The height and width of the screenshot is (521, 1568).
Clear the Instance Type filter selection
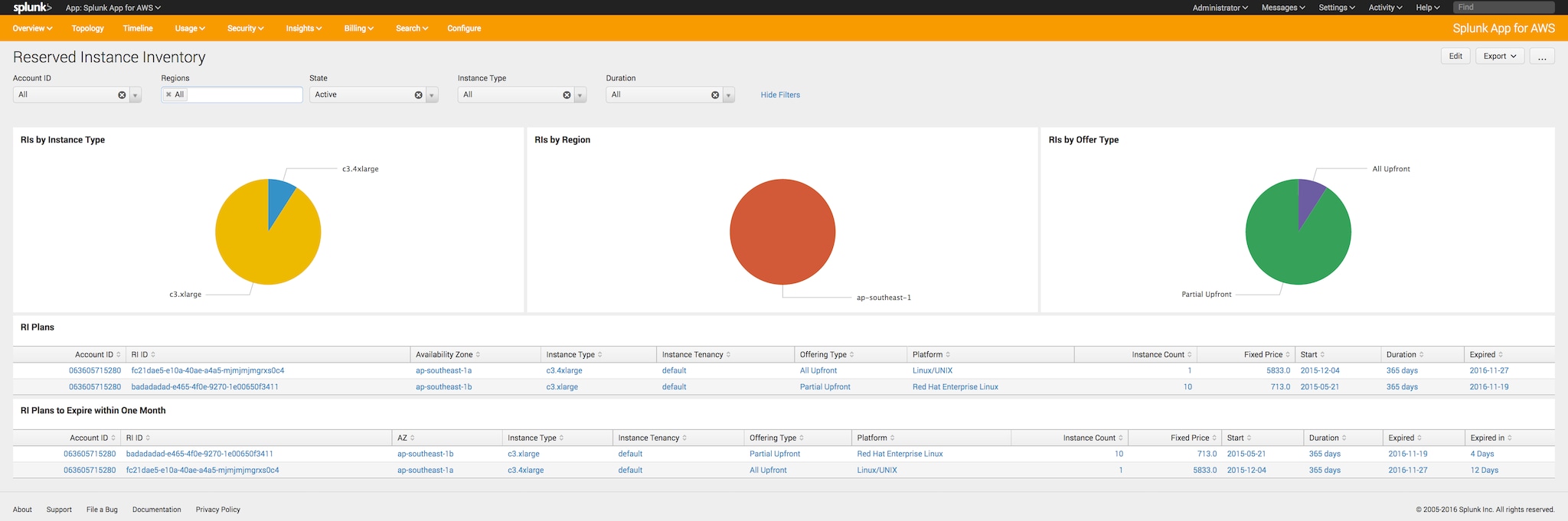coord(567,95)
